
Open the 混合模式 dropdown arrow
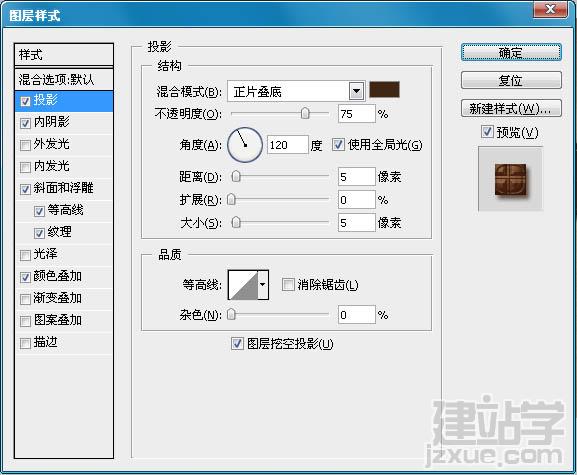356,91
